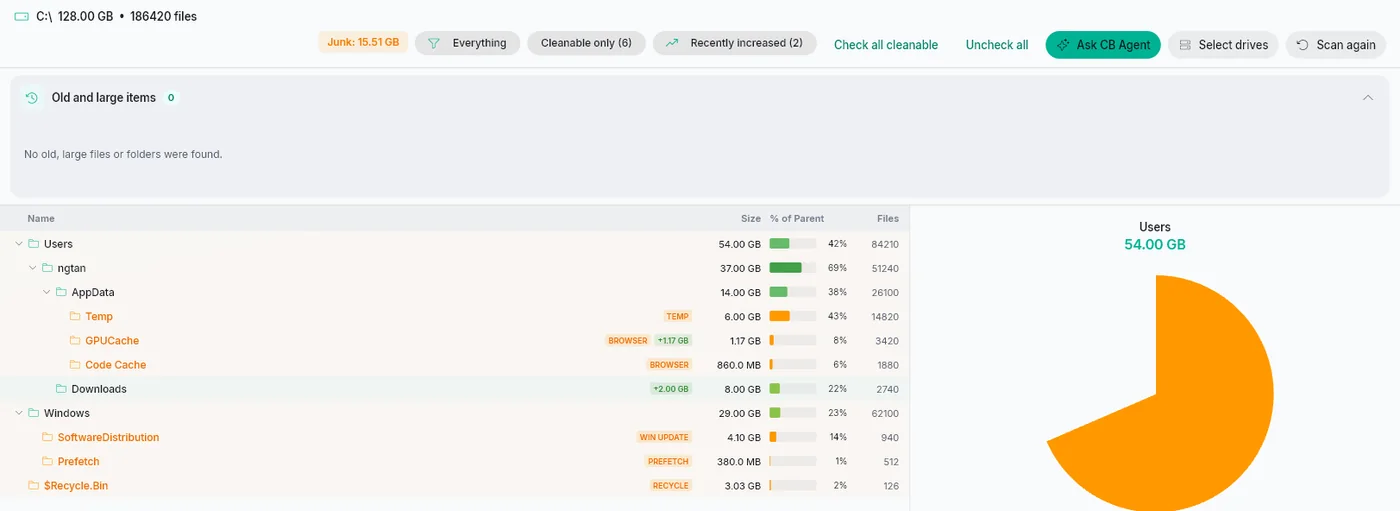Click the SoftwareDistribution folder icon
This screenshot has width=1400, height=511.
(48, 437)
